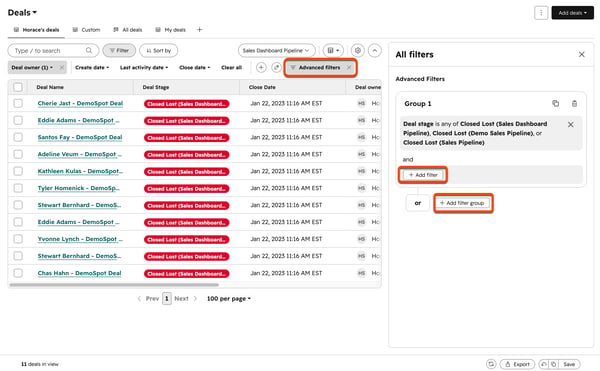This screenshot has height=371, width=600.
Task: Click the reset quick filters icon
Action: click(276, 67)
